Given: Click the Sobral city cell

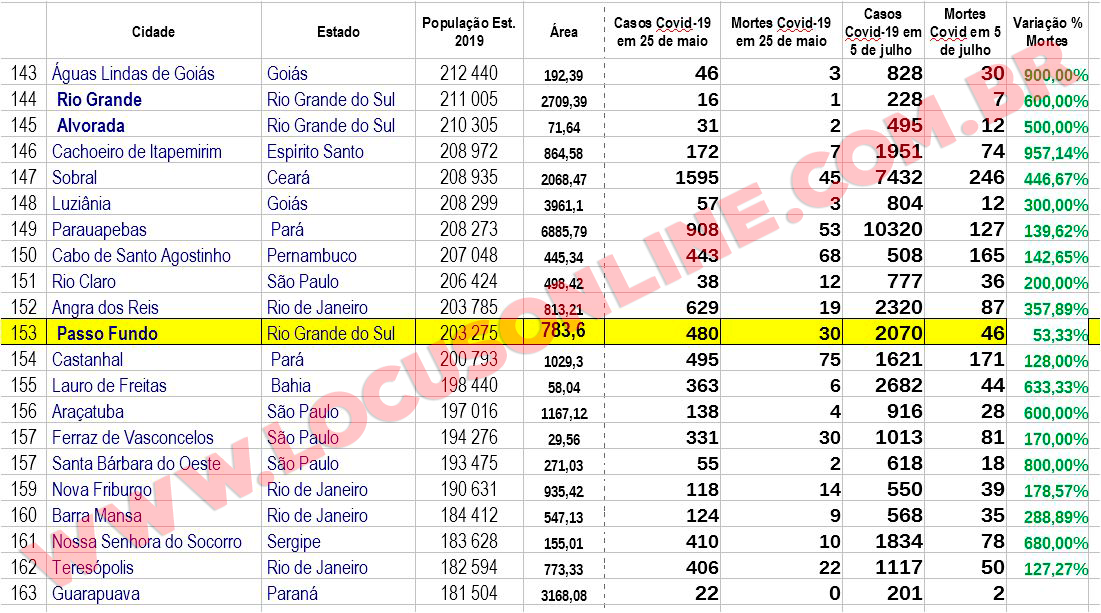Looking at the screenshot, I should click(154, 177).
